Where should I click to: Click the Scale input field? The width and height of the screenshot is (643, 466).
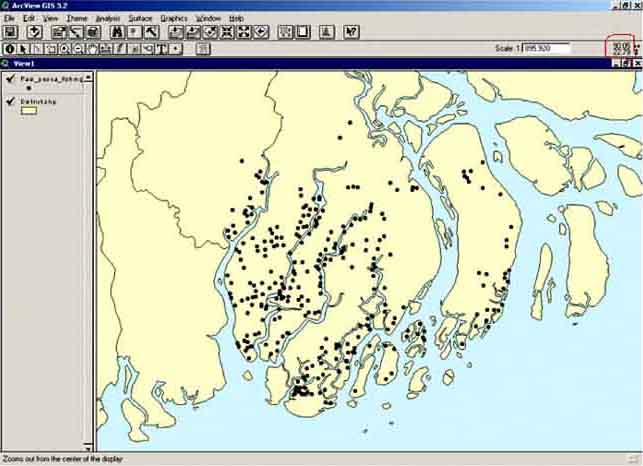coord(546,48)
